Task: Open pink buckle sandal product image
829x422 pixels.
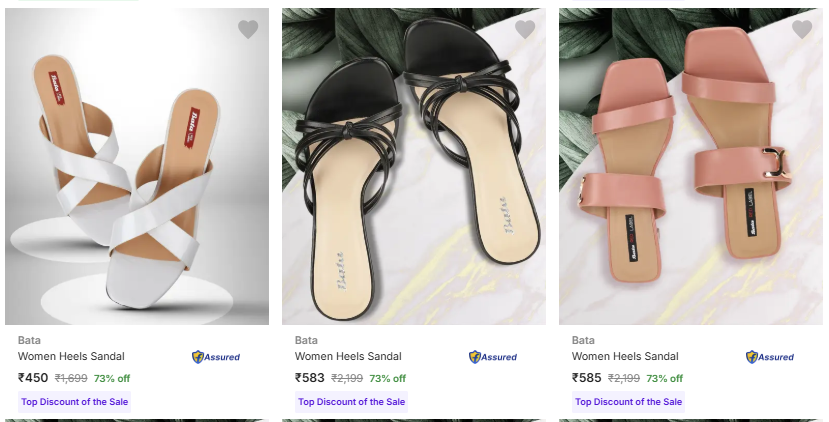Action: pos(691,170)
